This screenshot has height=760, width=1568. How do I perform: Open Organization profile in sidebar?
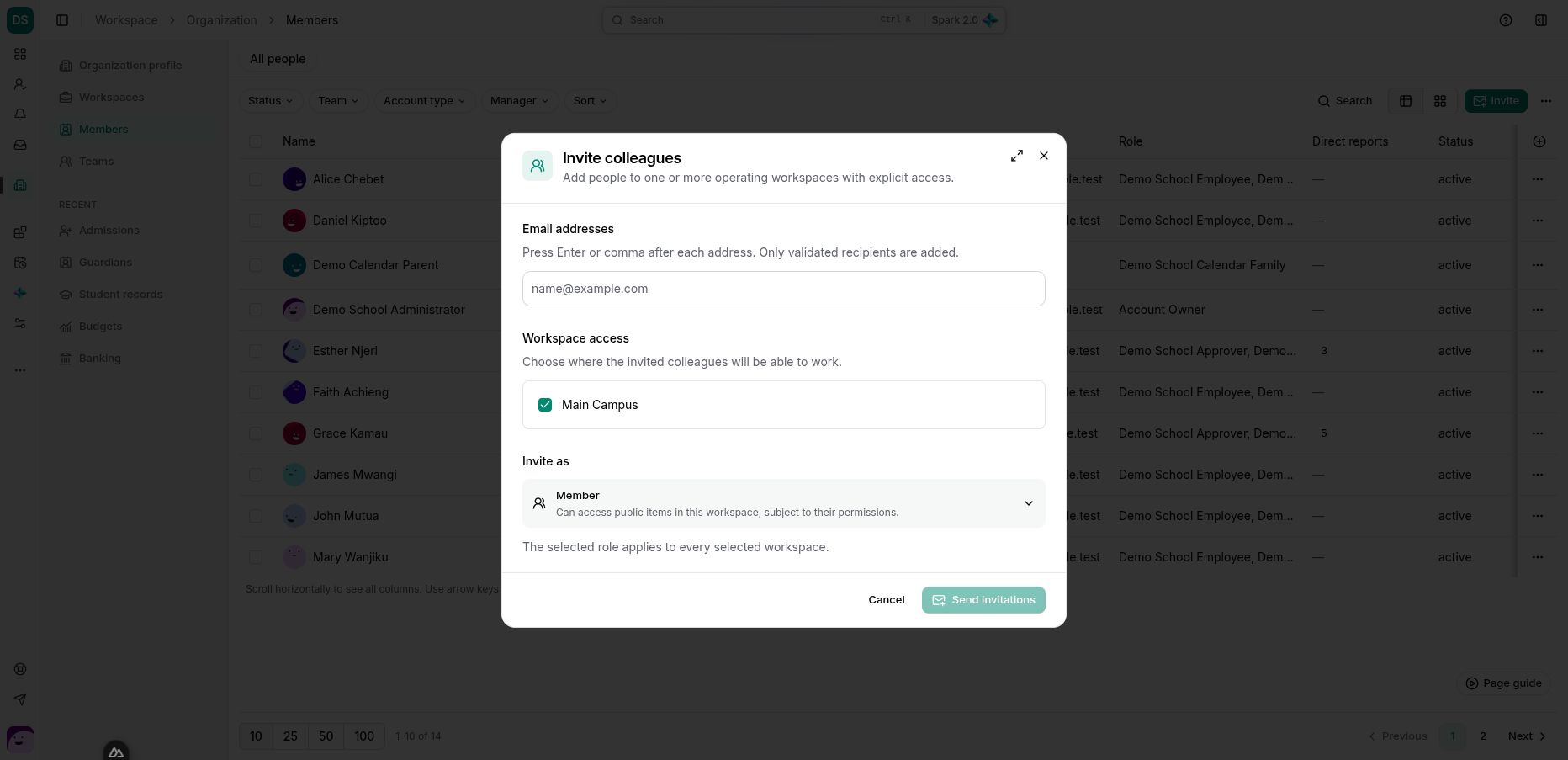click(130, 66)
